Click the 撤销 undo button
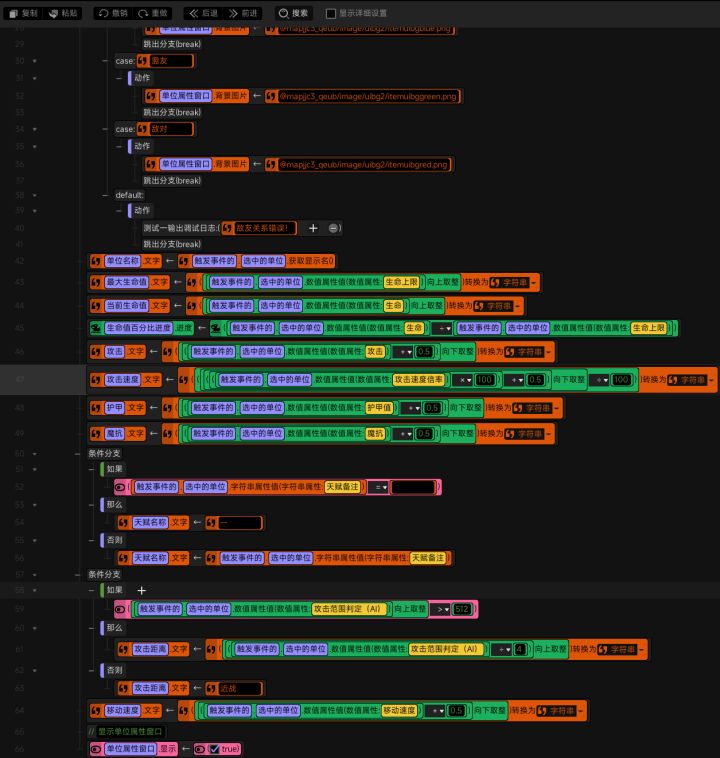This screenshot has width=720, height=758. (113, 13)
